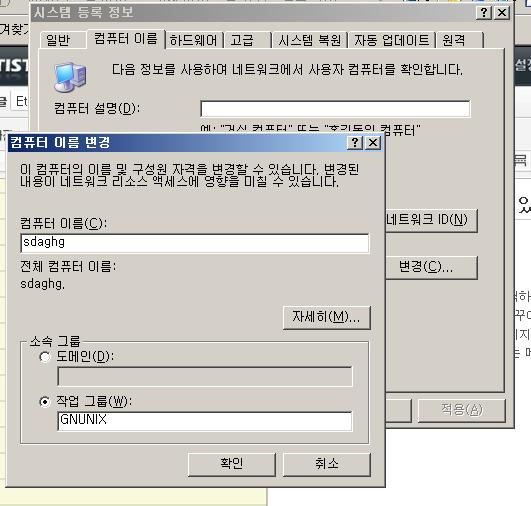Close the 컴퓨터 이름 변경 dialog
Image resolution: width=531 pixels, height=506 pixels.
[373, 143]
